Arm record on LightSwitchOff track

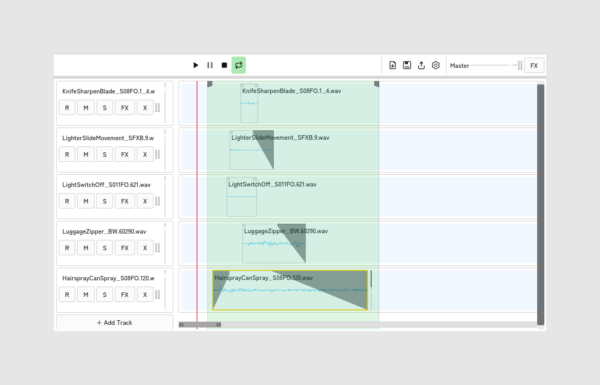pos(67,201)
